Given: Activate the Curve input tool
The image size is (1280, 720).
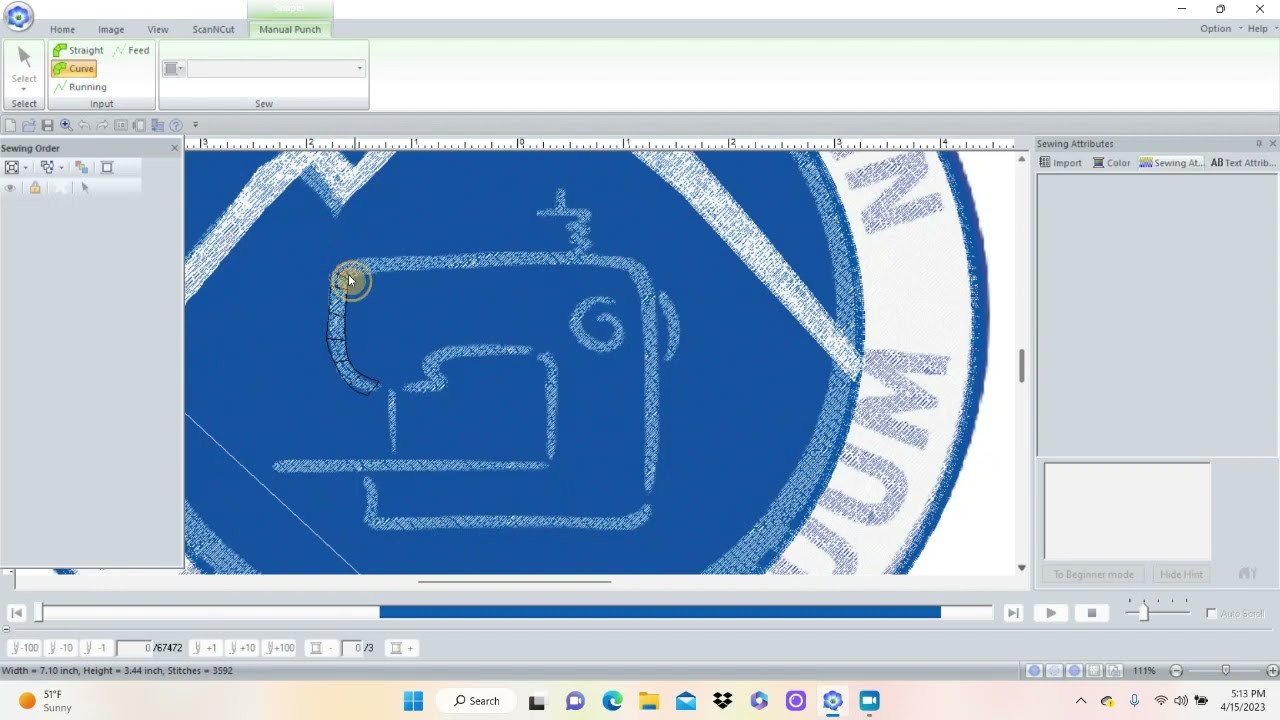Looking at the screenshot, I should click(74, 68).
